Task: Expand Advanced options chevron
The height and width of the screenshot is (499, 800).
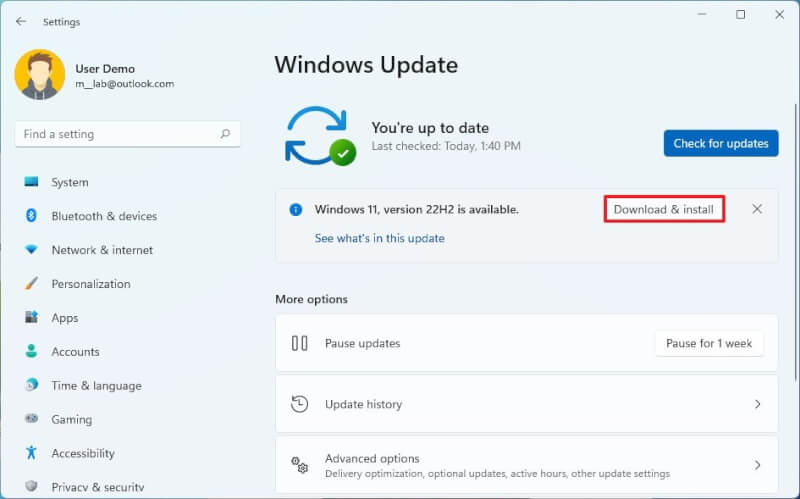Action: 758,465
